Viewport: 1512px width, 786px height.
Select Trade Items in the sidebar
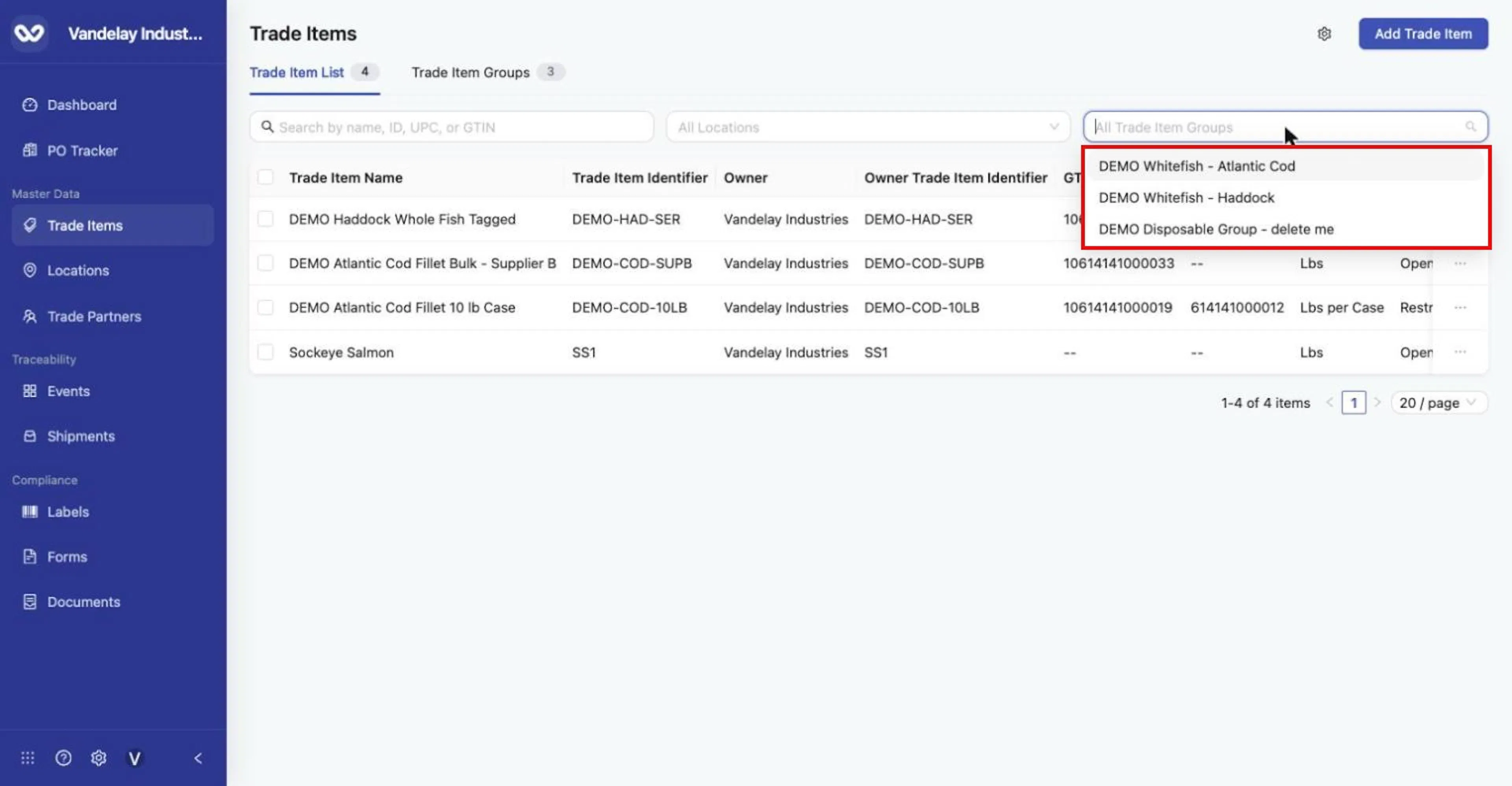(112, 225)
